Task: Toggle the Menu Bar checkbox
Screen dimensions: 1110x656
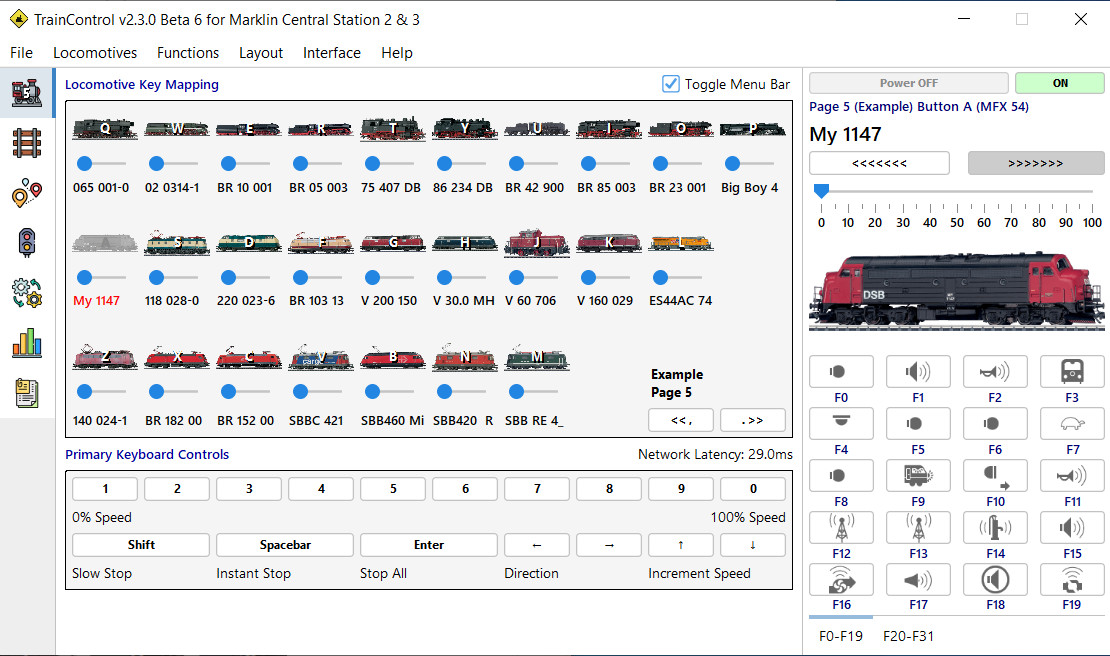Action: 671,84
